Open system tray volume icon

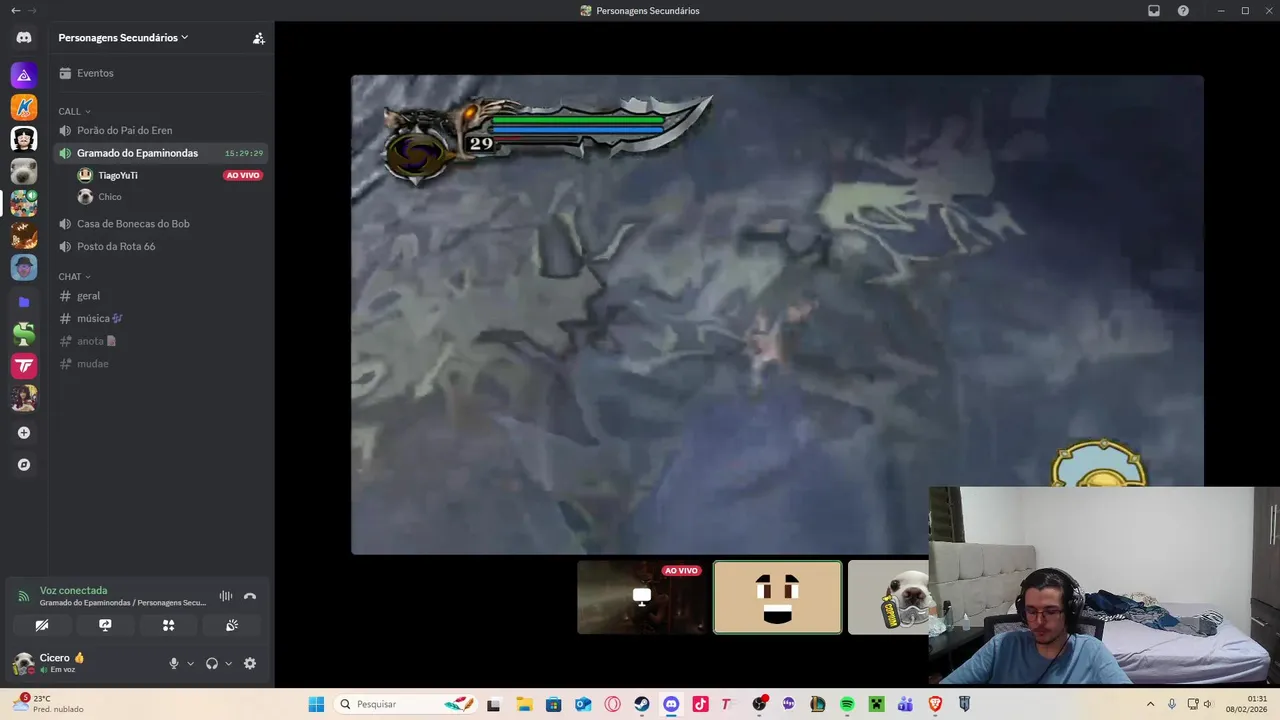1208,704
